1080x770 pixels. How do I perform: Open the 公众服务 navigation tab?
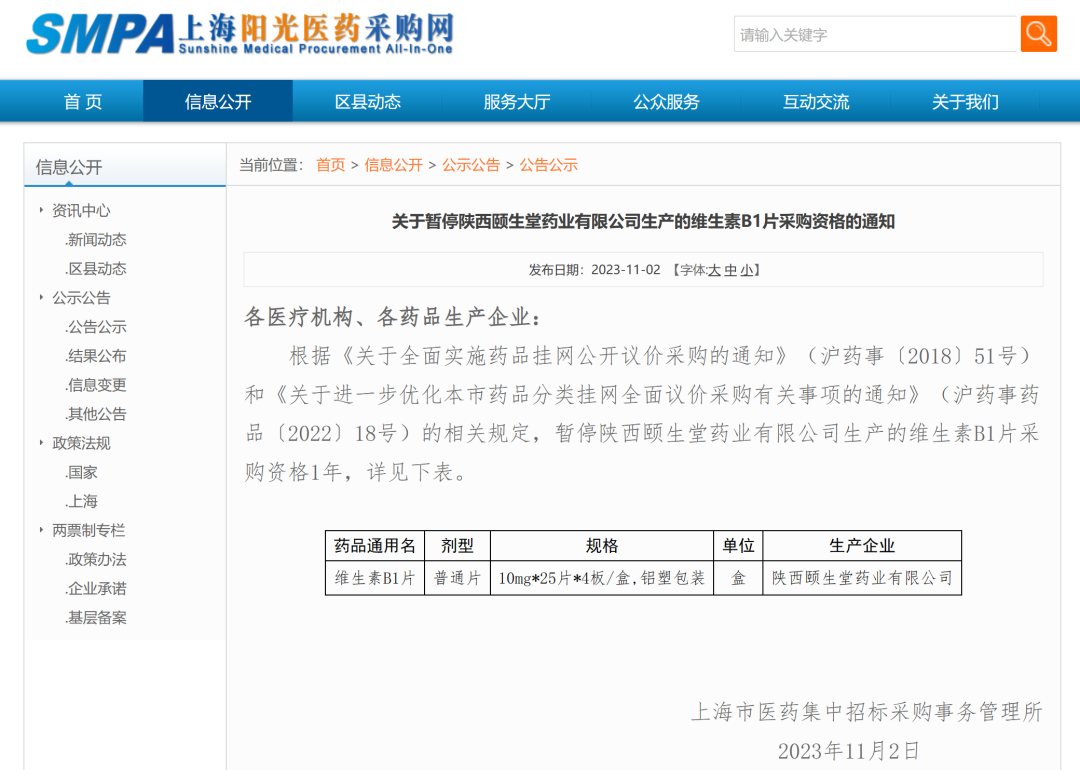click(x=666, y=102)
